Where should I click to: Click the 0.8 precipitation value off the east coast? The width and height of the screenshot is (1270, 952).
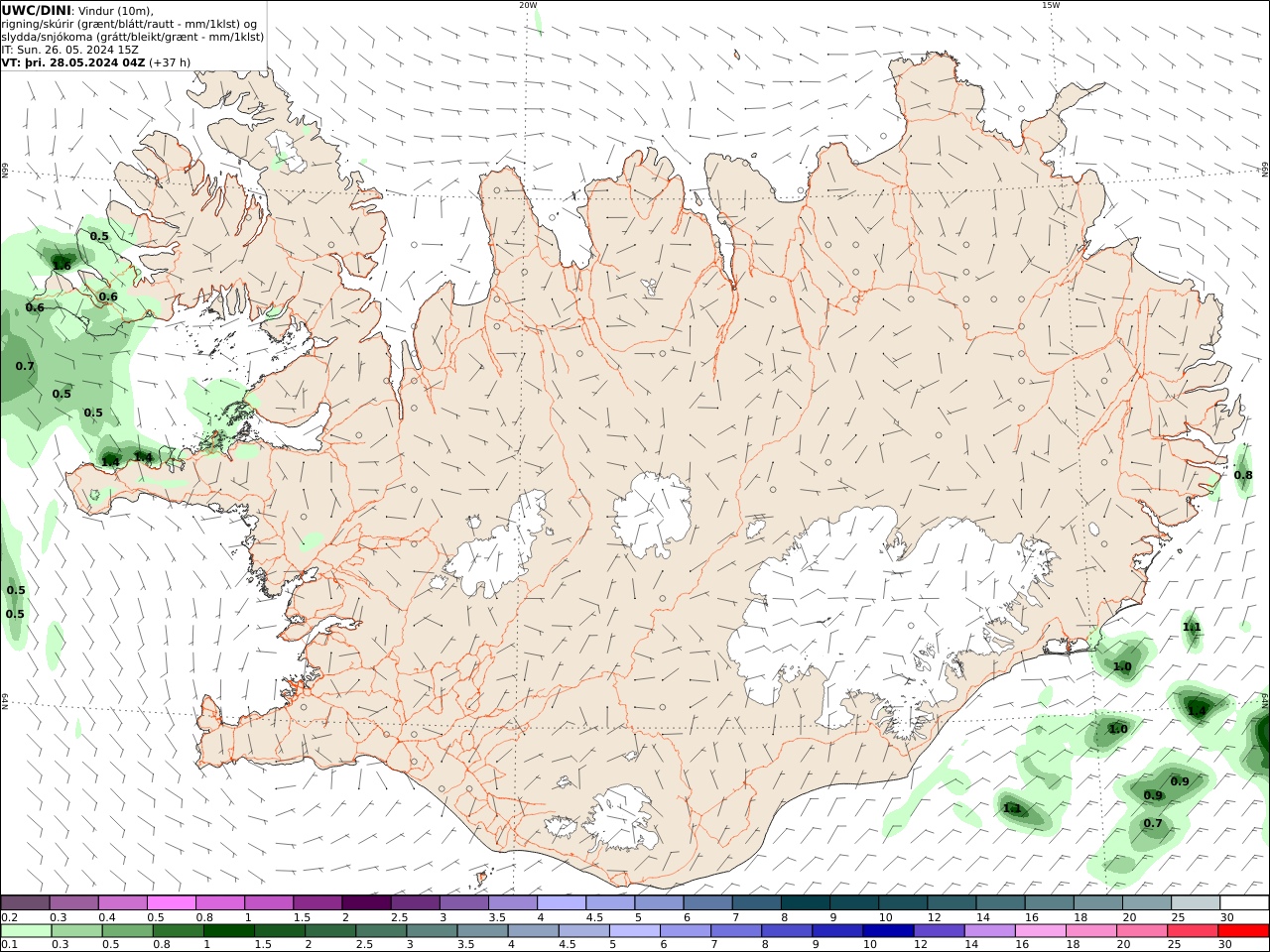coord(1243,476)
